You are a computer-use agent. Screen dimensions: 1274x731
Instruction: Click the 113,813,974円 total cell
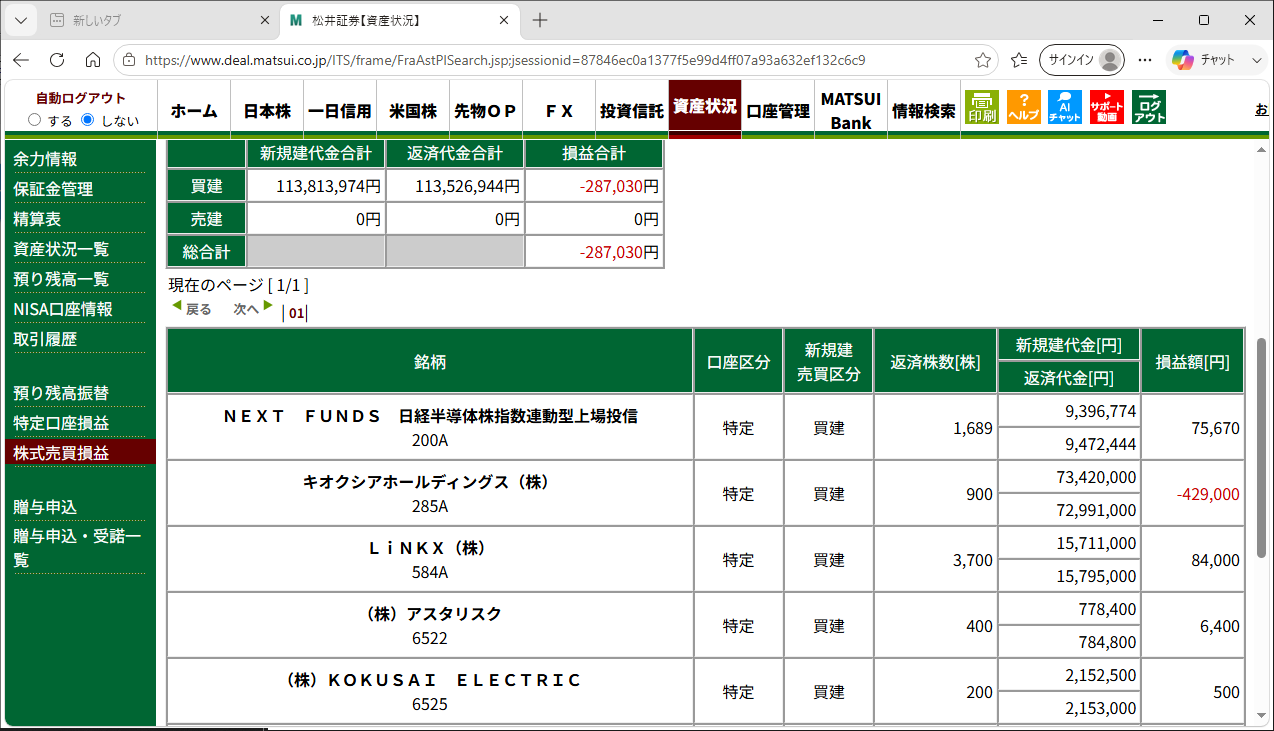pyautogui.click(x=316, y=185)
